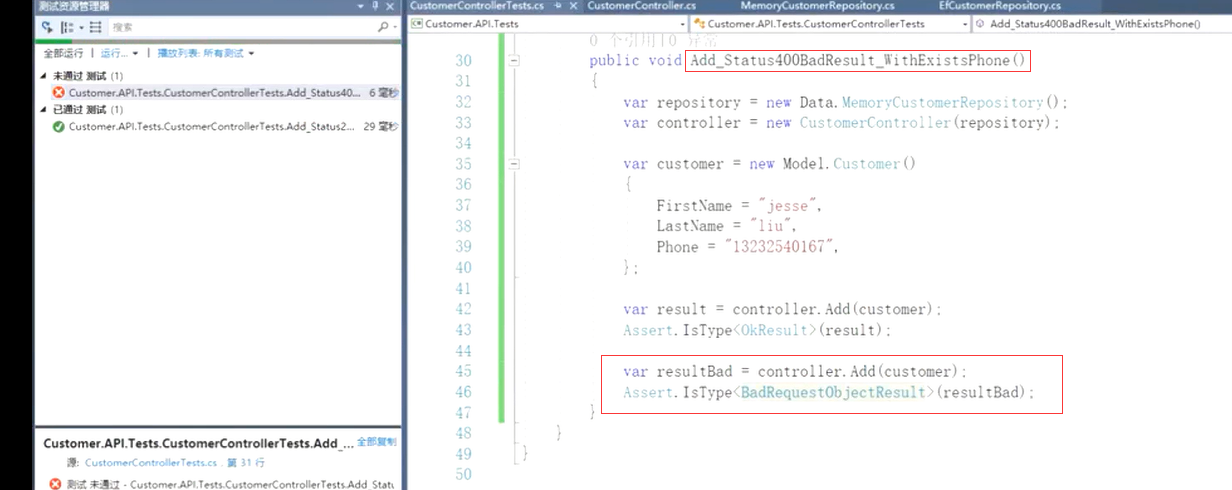Click the "liu" string on line 38
The height and width of the screenshot is (490, 1232).
pos(773,226)
